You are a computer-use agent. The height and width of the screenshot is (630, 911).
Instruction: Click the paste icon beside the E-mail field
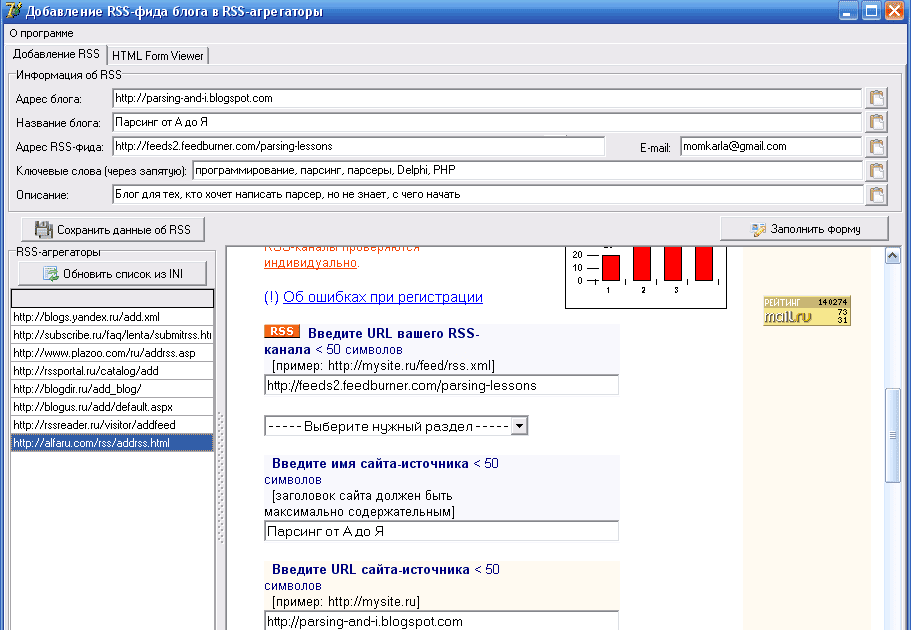876,146
